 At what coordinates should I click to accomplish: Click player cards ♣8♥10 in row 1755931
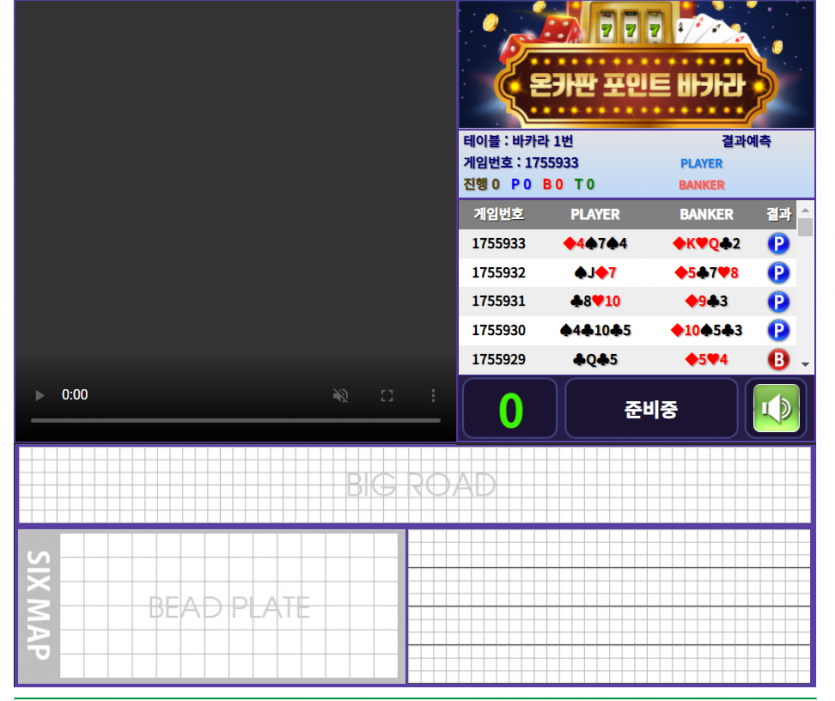(595, 301)
